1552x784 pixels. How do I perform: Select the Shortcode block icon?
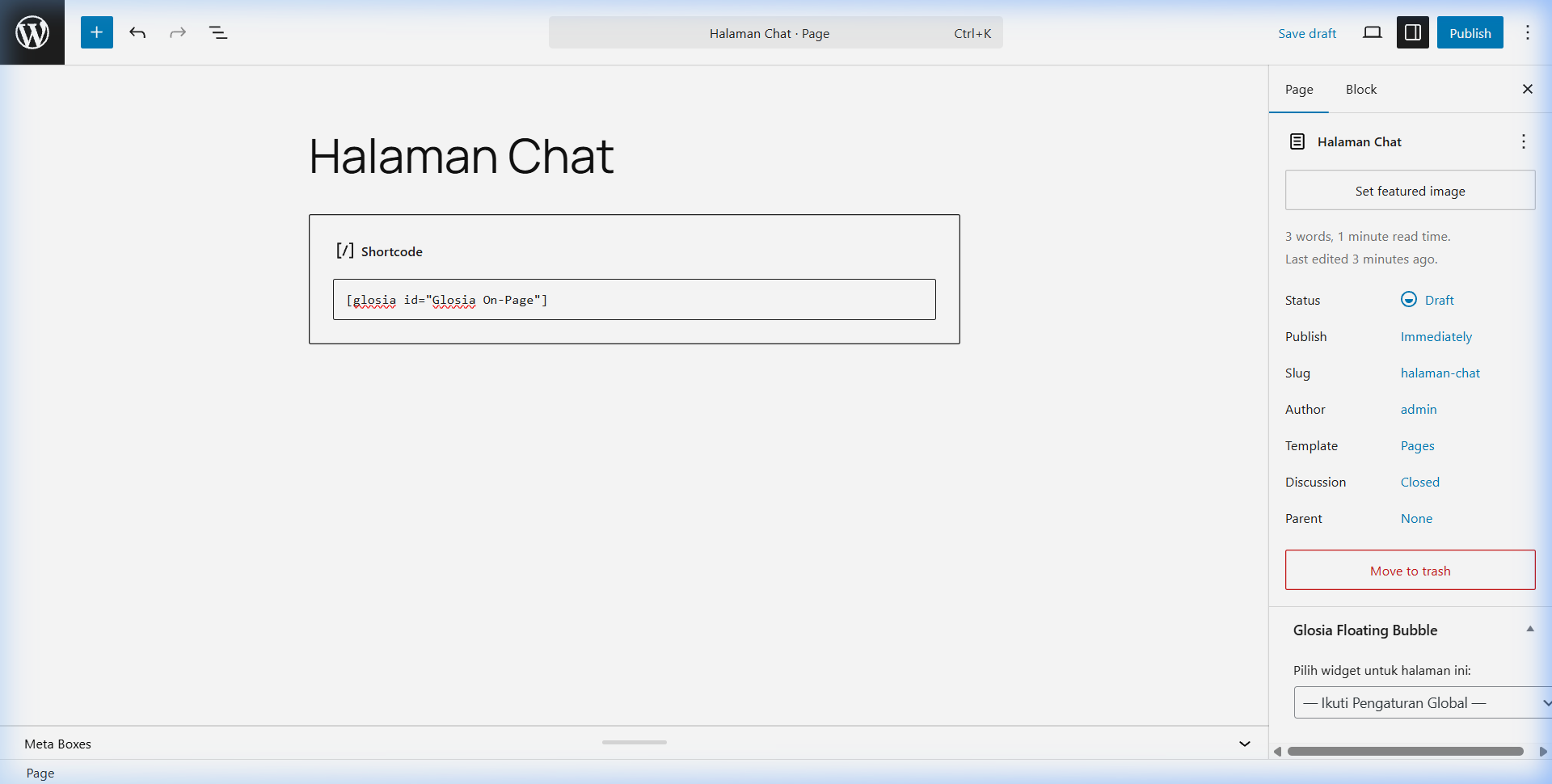click(345, 251)
